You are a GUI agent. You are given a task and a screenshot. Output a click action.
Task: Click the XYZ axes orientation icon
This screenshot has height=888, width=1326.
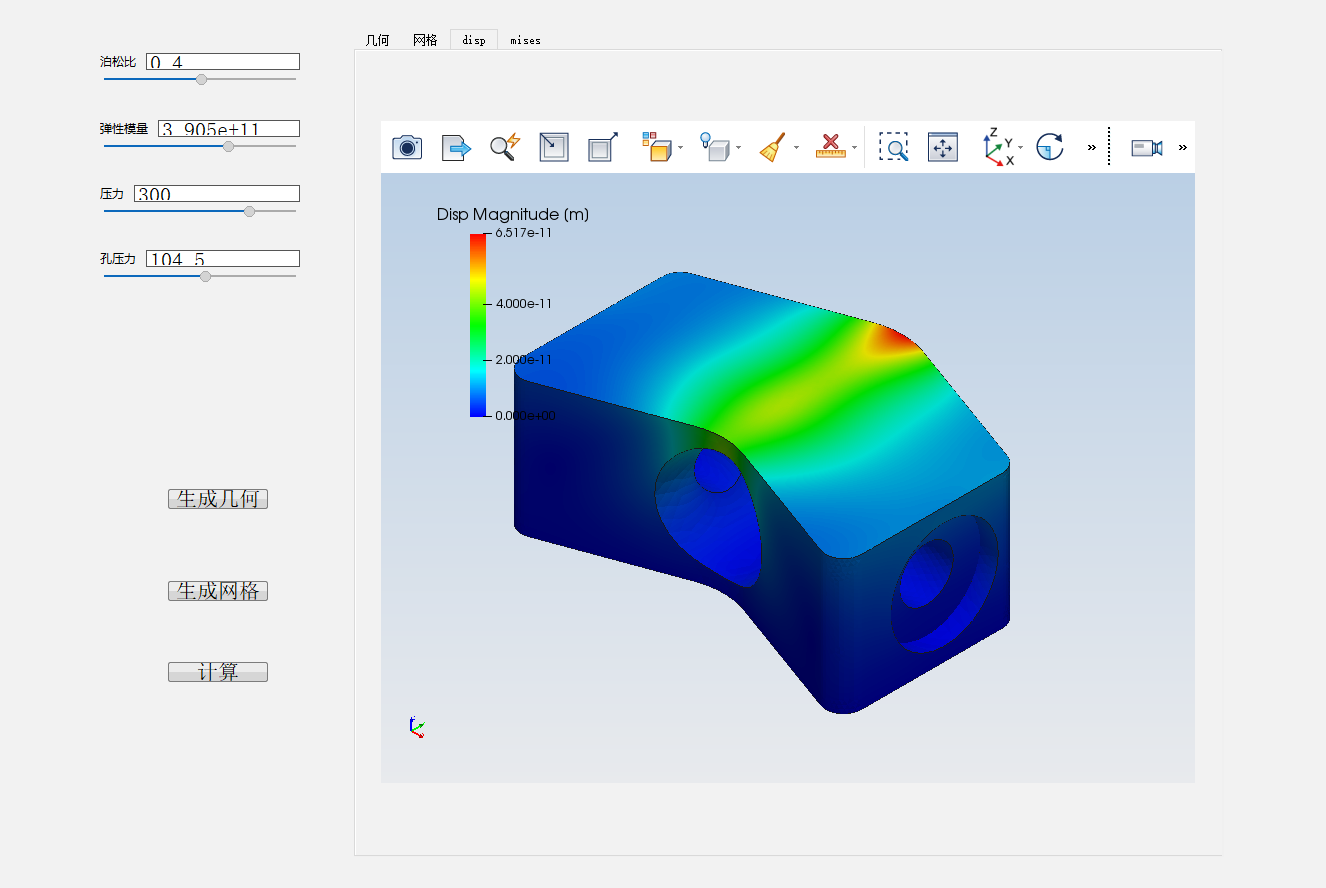point(998,147)
